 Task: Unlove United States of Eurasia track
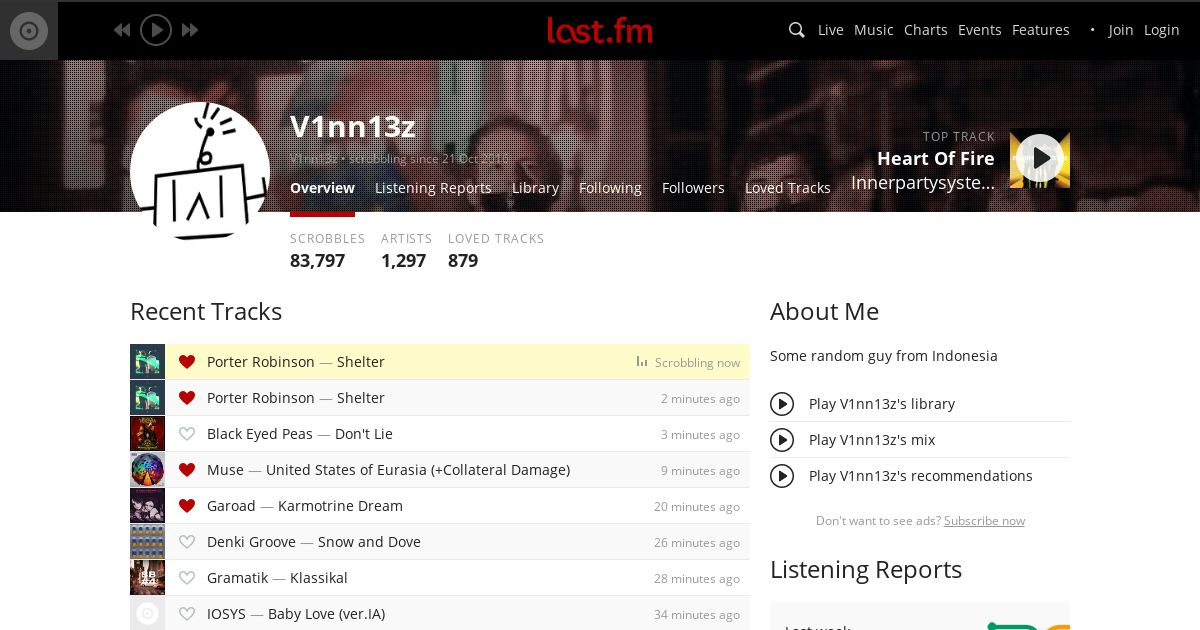[186, 470]
